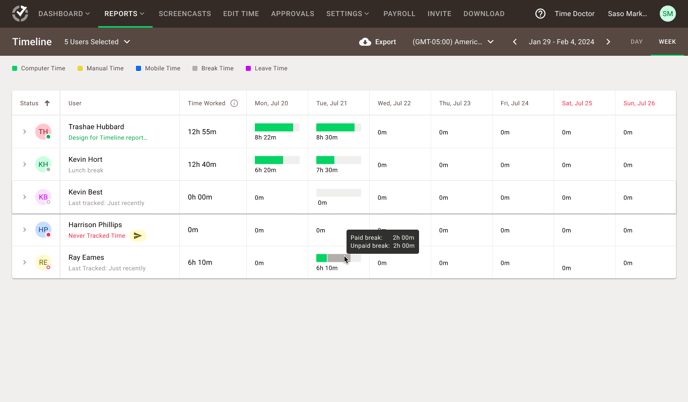
Task: Expand Harrison Phillips' row
Action: click(25, 230)
